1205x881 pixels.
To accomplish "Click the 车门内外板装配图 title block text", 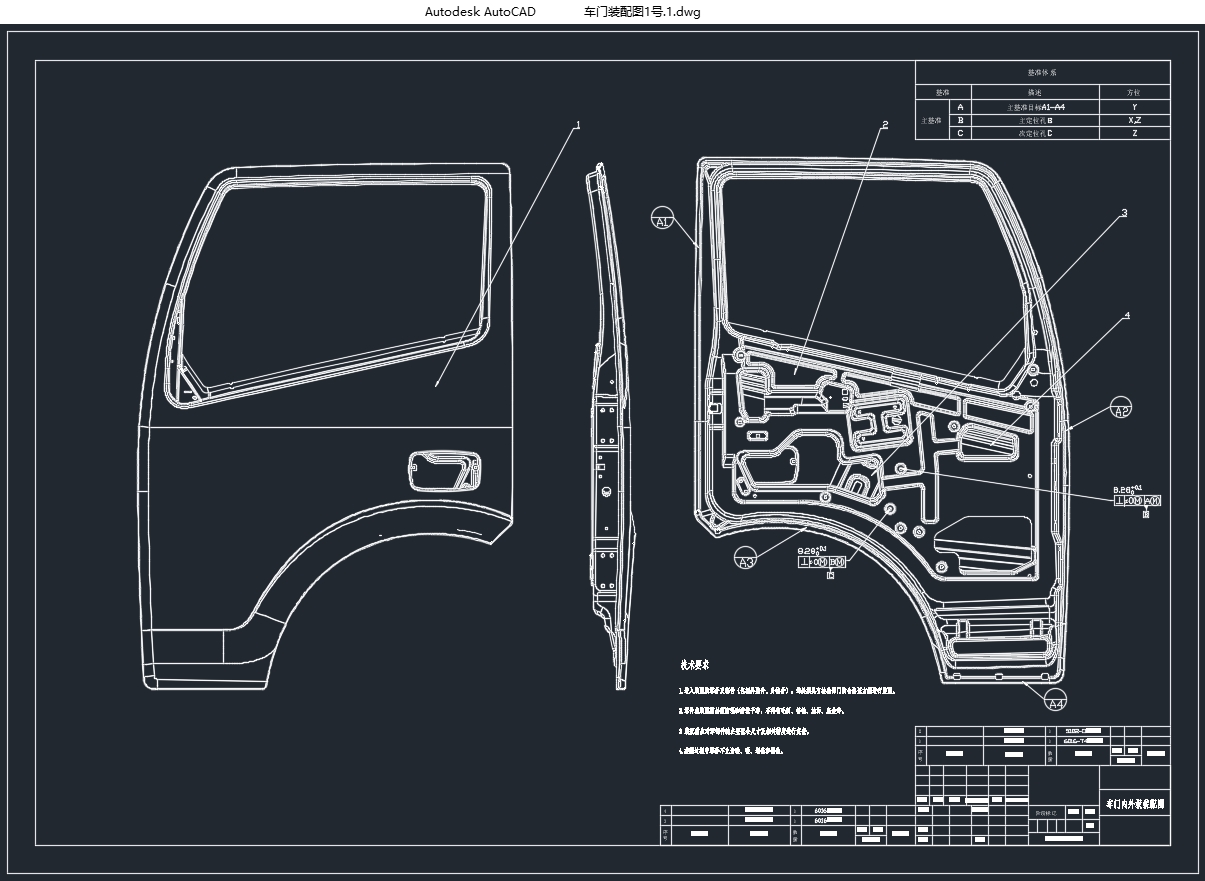I will (1135, 803).
